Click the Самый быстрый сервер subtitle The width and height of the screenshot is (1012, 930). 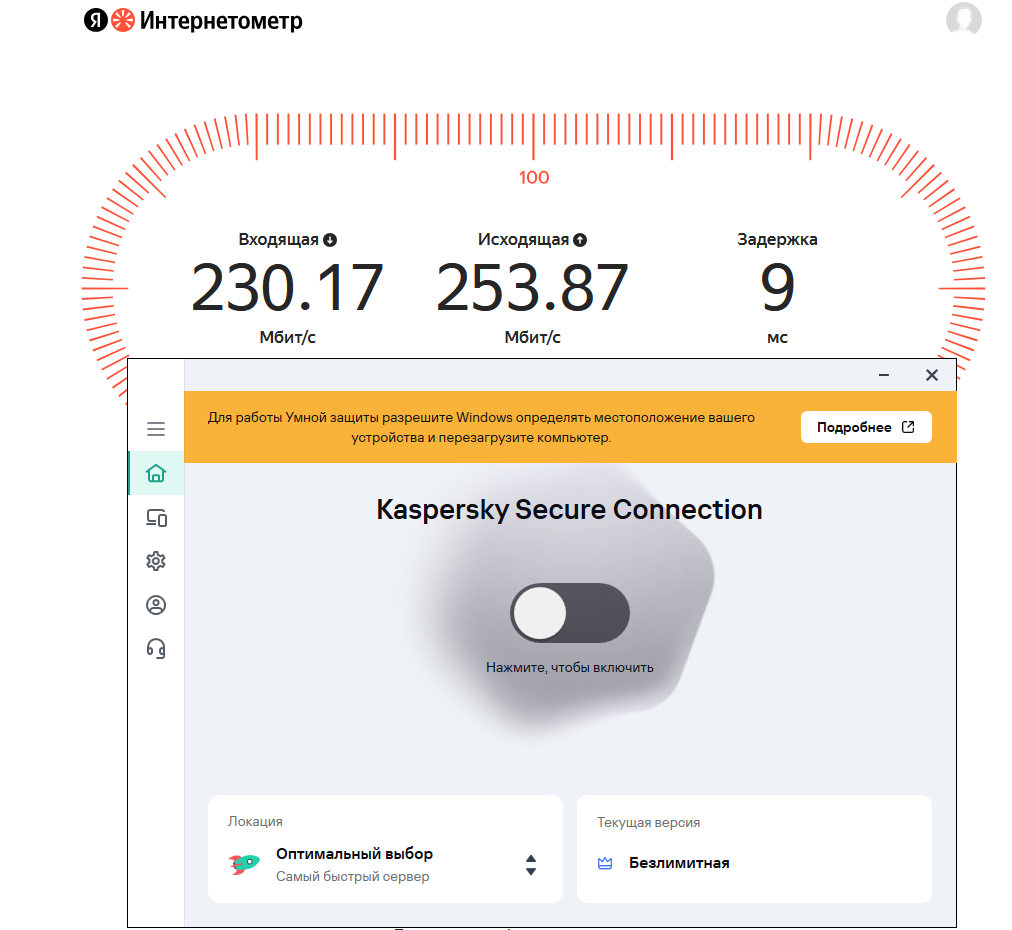352,876
